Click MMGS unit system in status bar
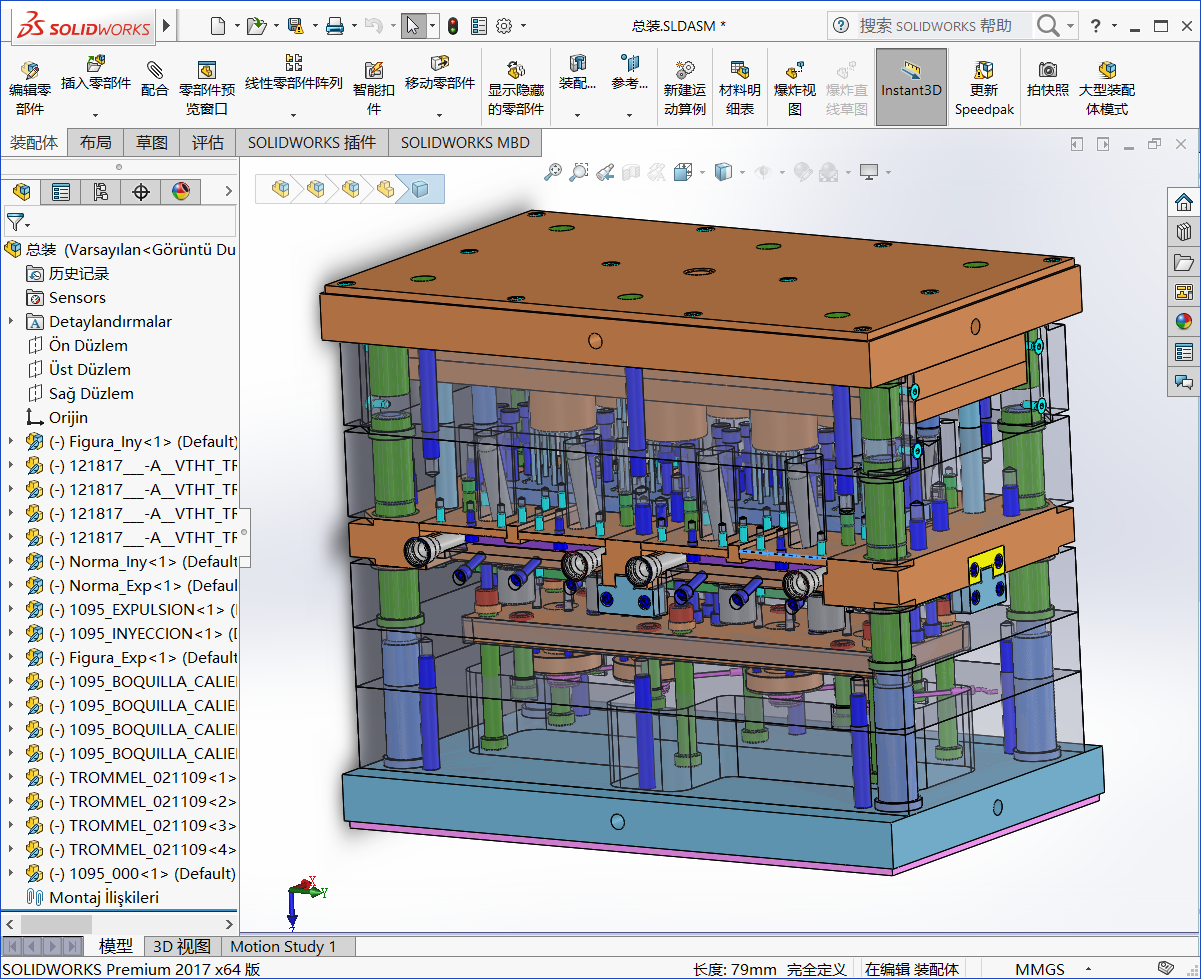Viewport: 1201px width, 979px height. pyautogui.click(x=1039, y=969)
